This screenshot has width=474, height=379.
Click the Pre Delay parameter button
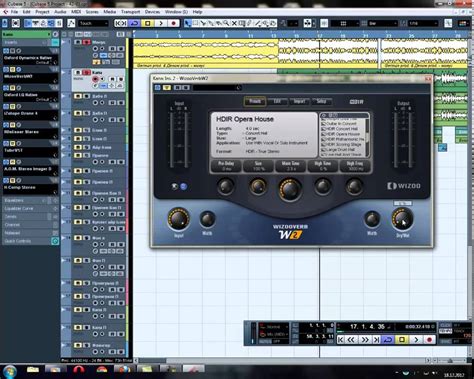pyautogui.click(x=226, y=166)
